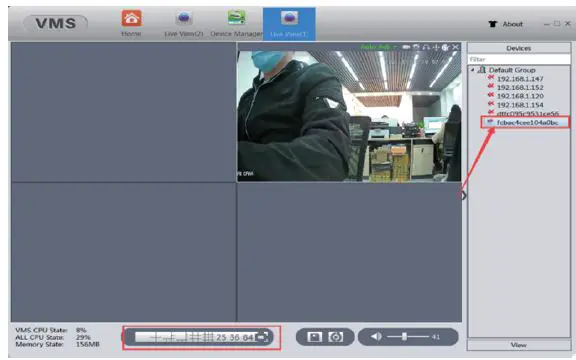This screenshot has width=576, height=360.
Task: Switch to 36-window layout
Action: point(234,337)
